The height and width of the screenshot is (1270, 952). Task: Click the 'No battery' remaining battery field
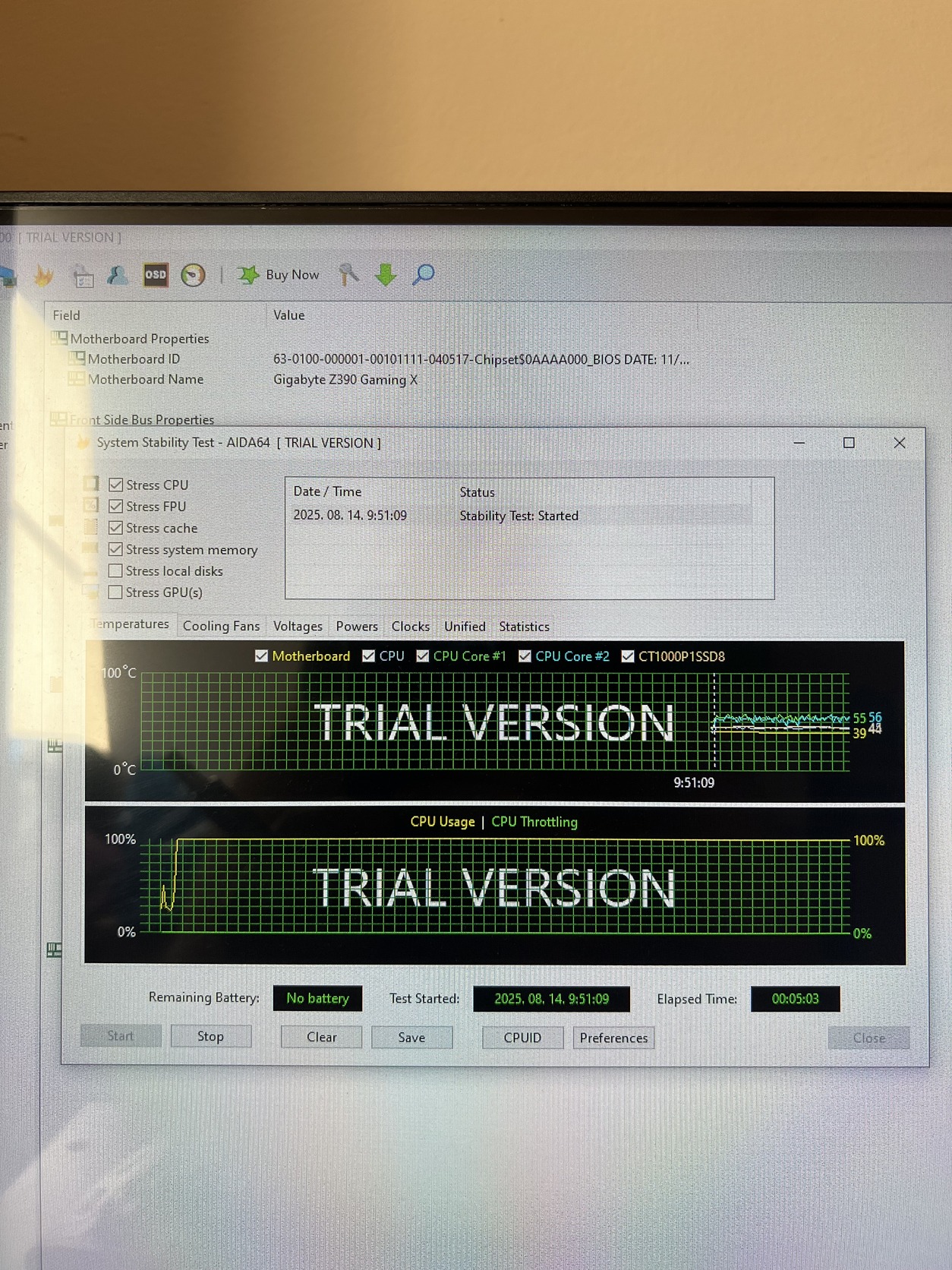(317, 998)
